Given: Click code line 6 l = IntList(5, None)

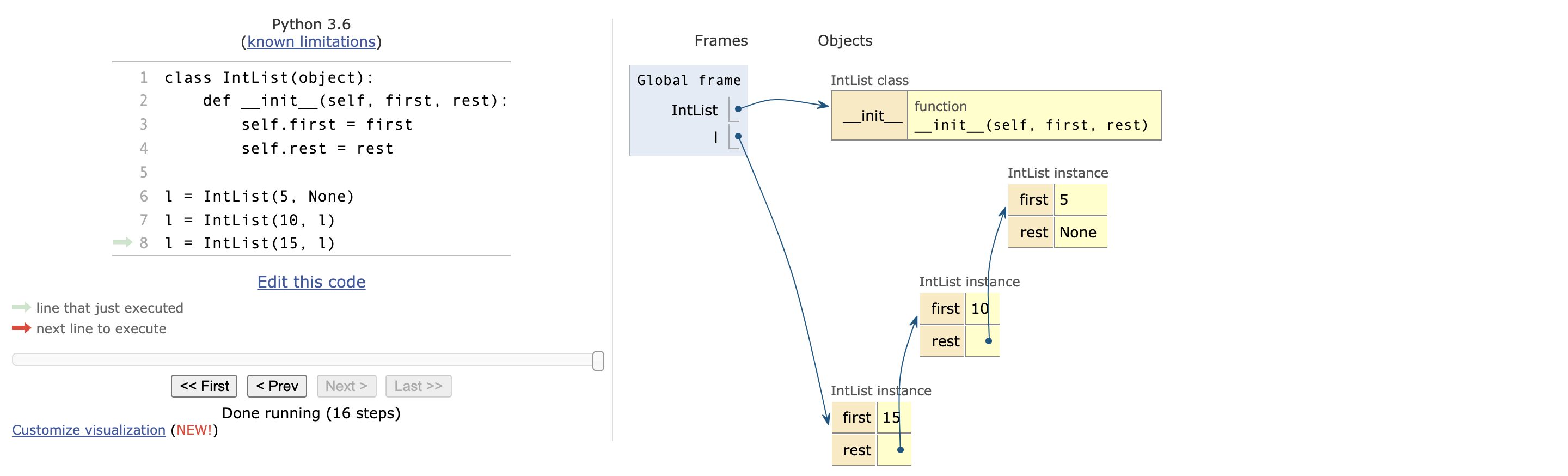Looking at the screenshot, I should (x=260, y=196).
